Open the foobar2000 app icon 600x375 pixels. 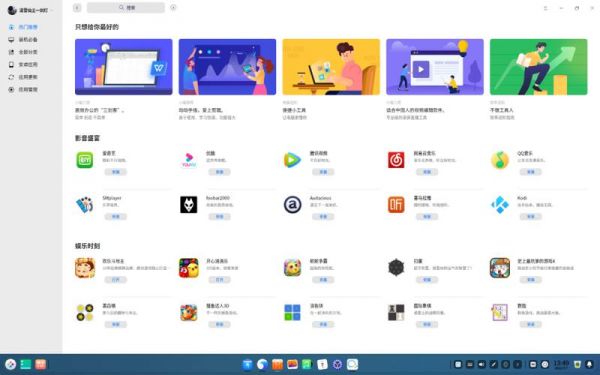coord(189,205)
